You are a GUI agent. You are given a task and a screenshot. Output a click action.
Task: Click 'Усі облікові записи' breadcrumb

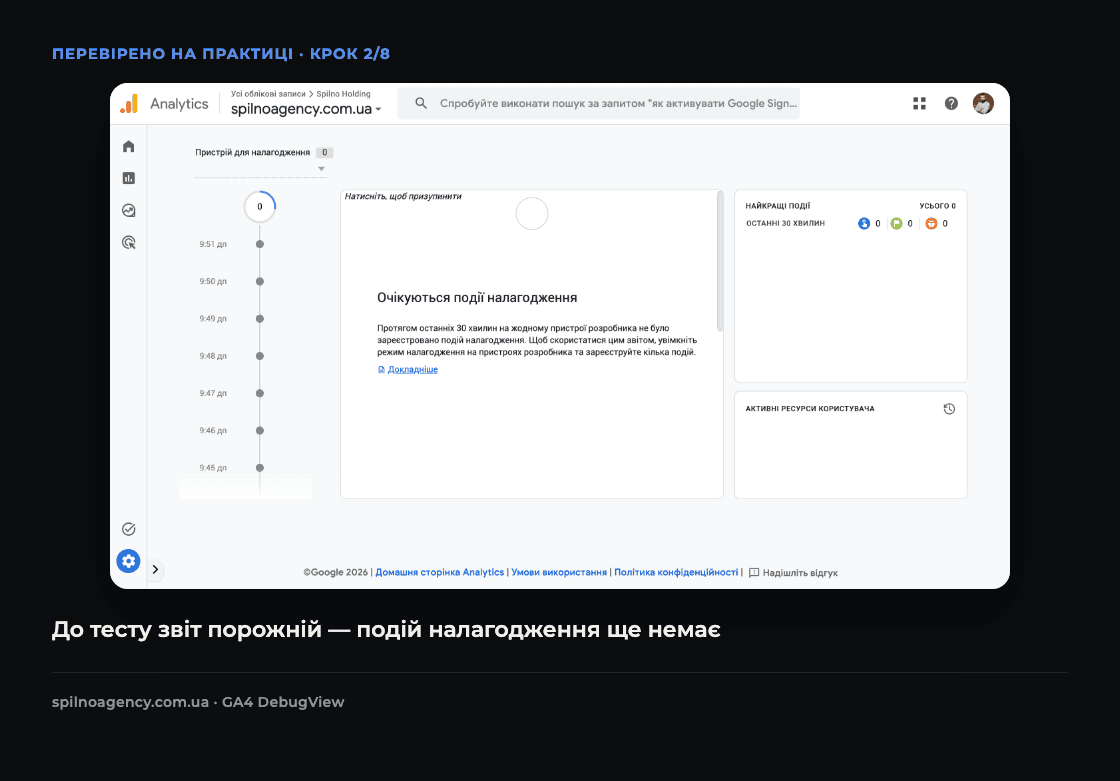pos(268,94)
